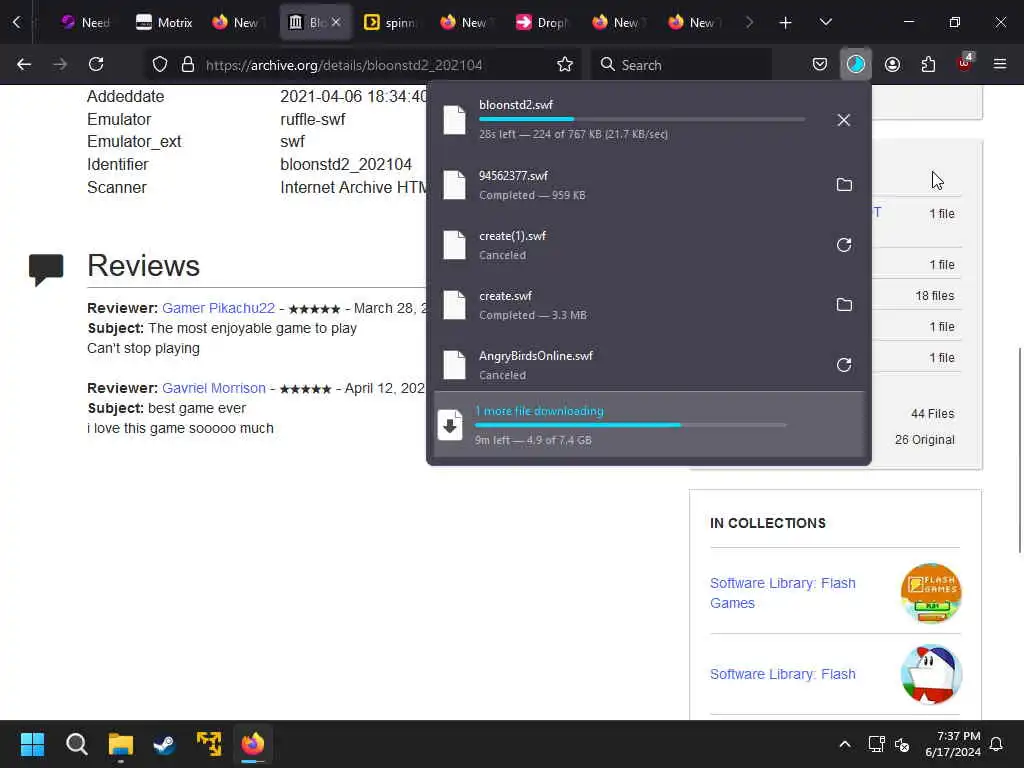Open reviewer Gavriel Morrison profile

[x=214, y=388]
